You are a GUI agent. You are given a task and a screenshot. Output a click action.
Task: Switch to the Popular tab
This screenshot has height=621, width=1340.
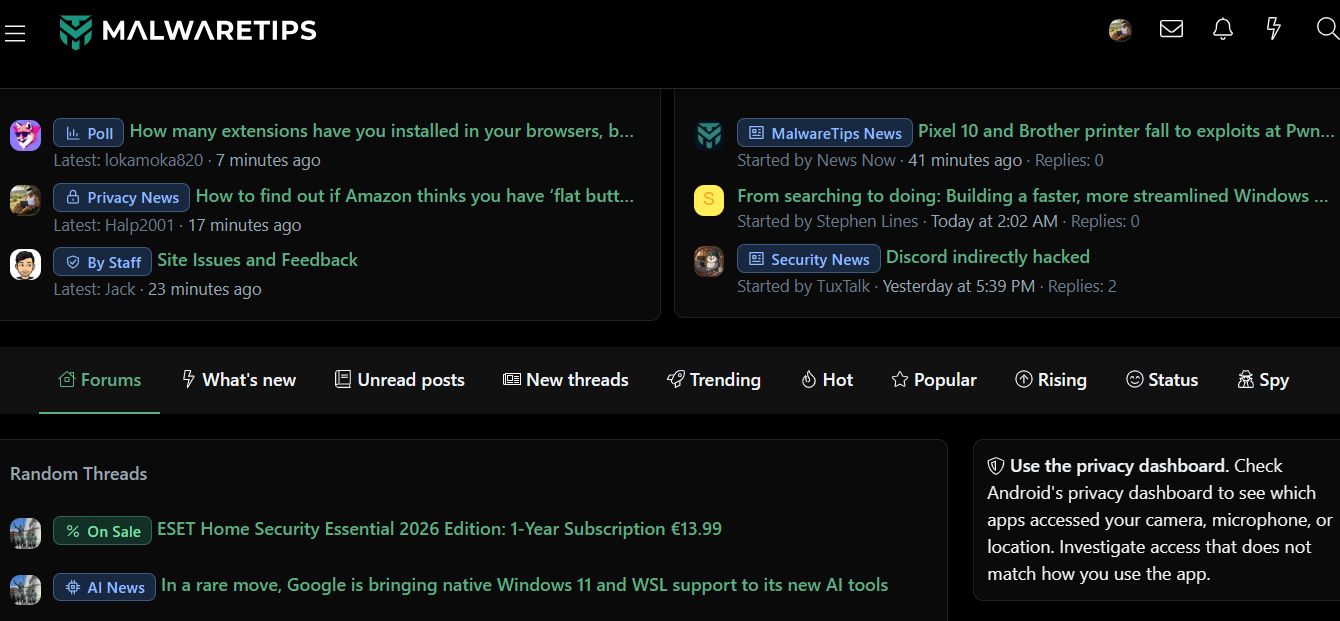934,380
